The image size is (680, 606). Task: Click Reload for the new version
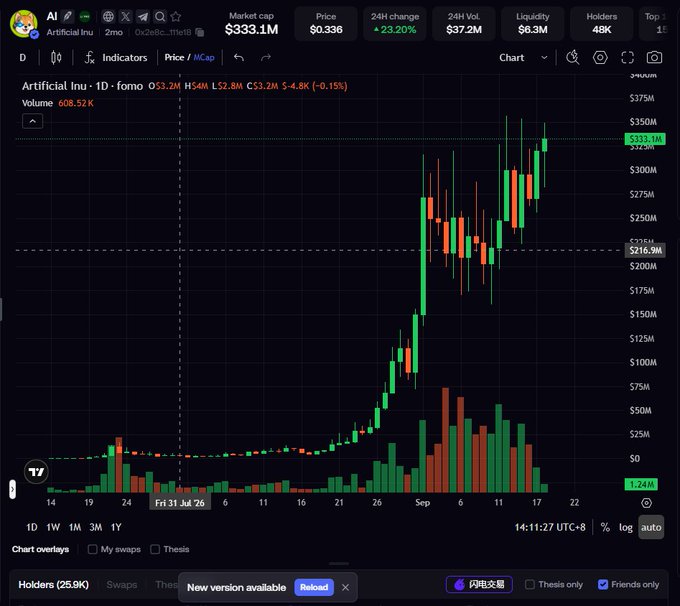[x=314, y=587]
